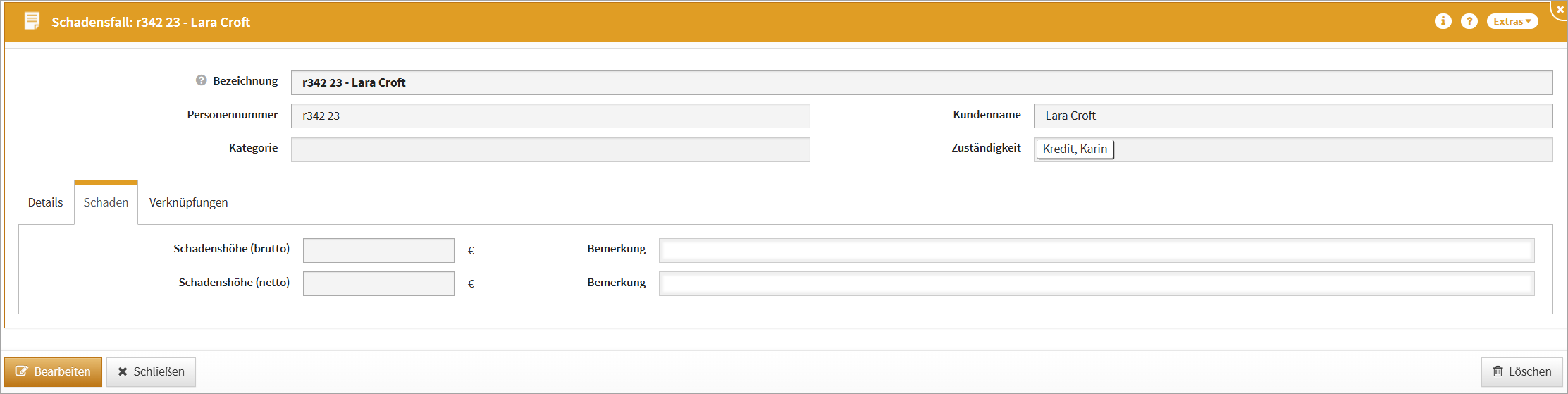Open help via header question mark icon
Screen dimensions: 1568x394
1469,21
